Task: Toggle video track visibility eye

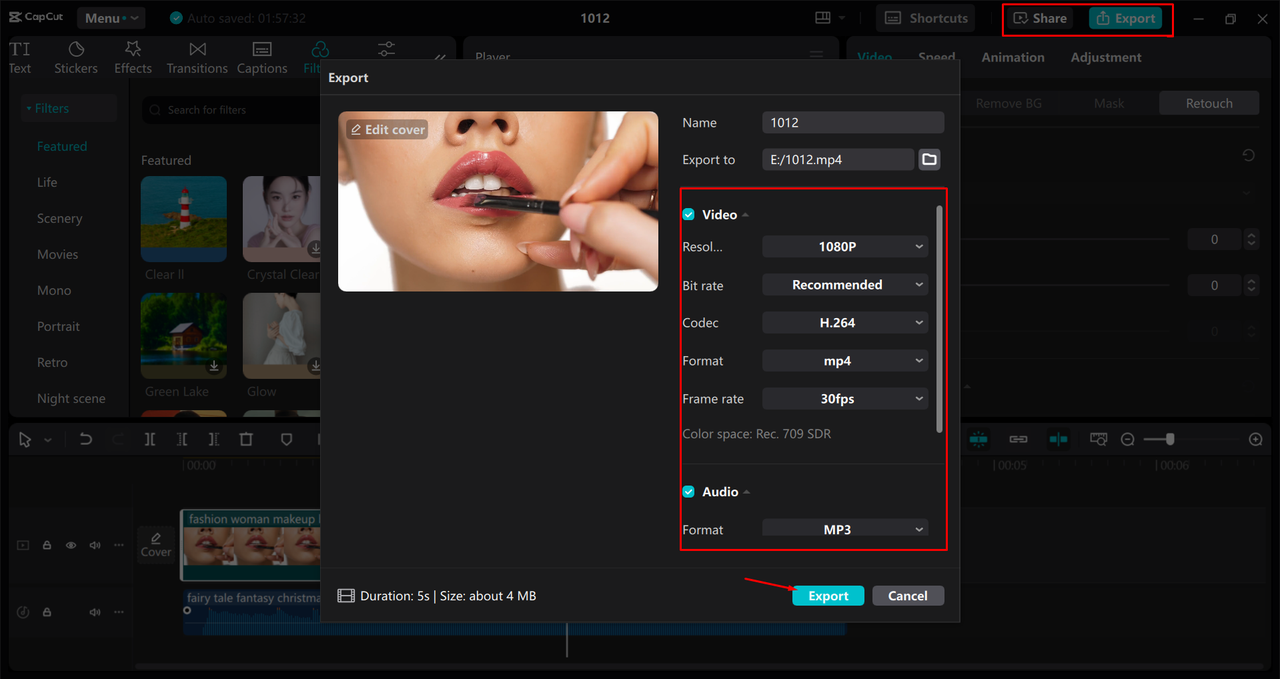Action: click(x=71, y=545)
